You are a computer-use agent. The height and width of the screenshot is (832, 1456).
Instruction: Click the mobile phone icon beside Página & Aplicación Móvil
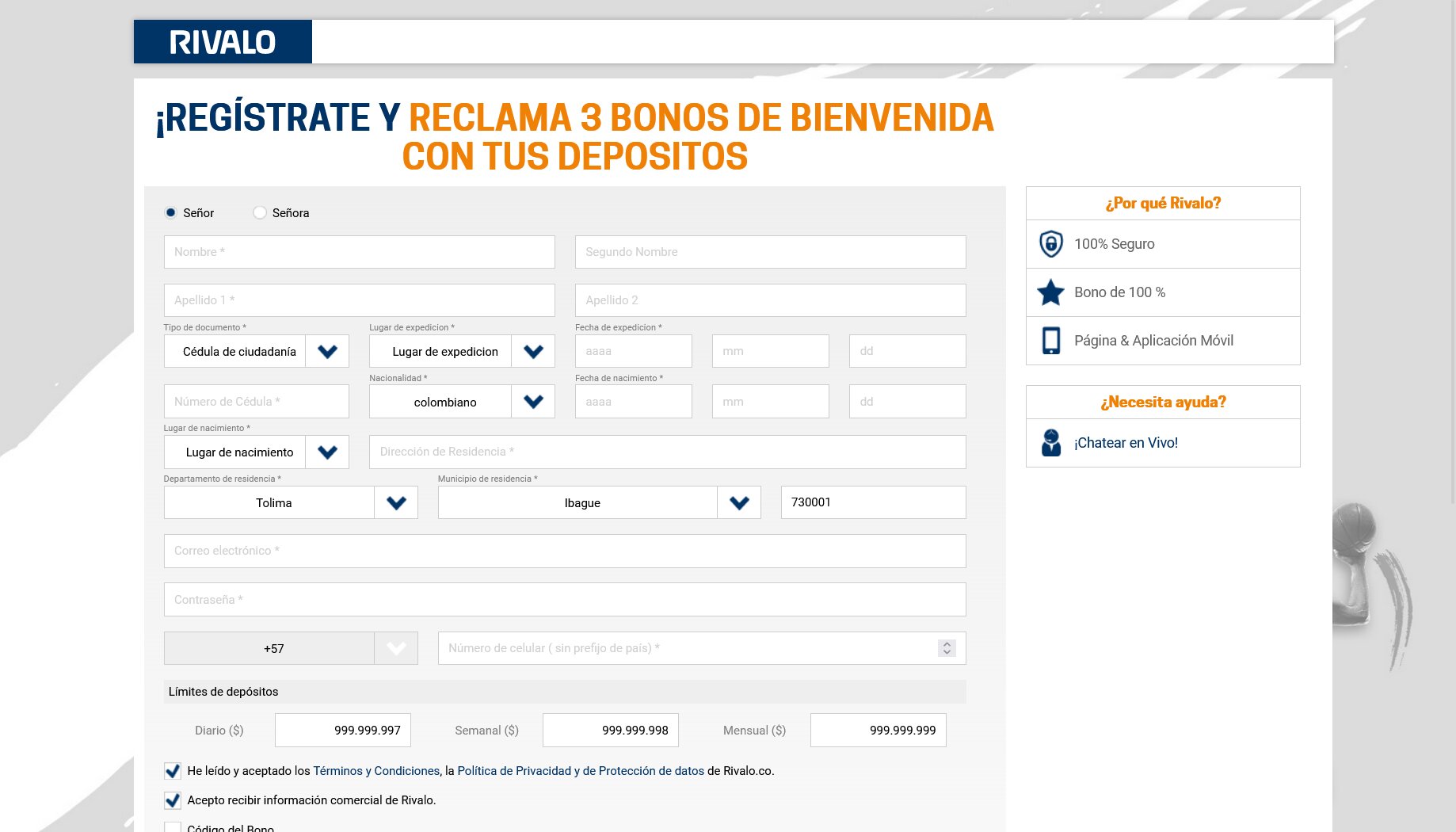click(1050, 341)
